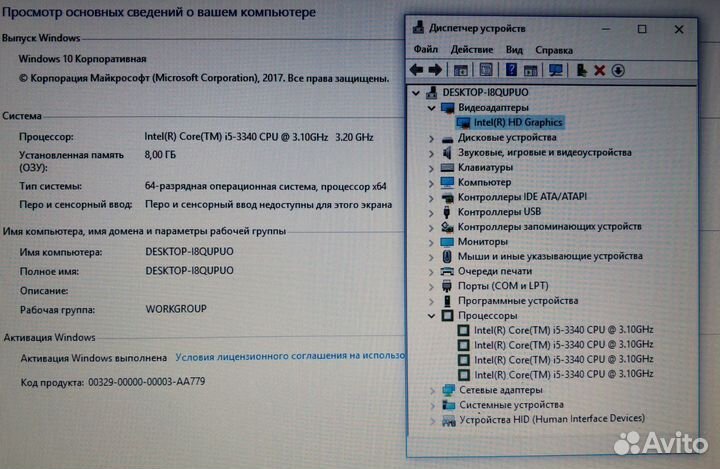Viewport: 720px width, 469px height.
Task: Click the red X uninstall device icon
Action: [x=599, y=70]
